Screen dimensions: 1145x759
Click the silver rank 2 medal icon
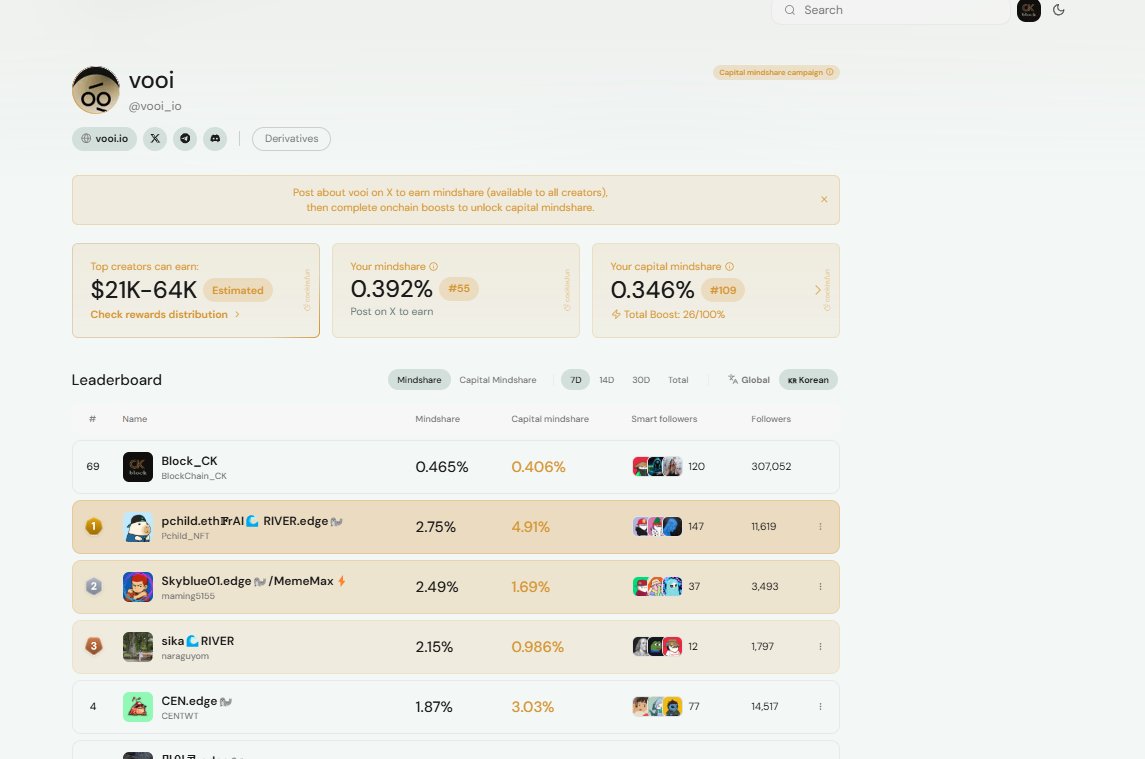93,586
